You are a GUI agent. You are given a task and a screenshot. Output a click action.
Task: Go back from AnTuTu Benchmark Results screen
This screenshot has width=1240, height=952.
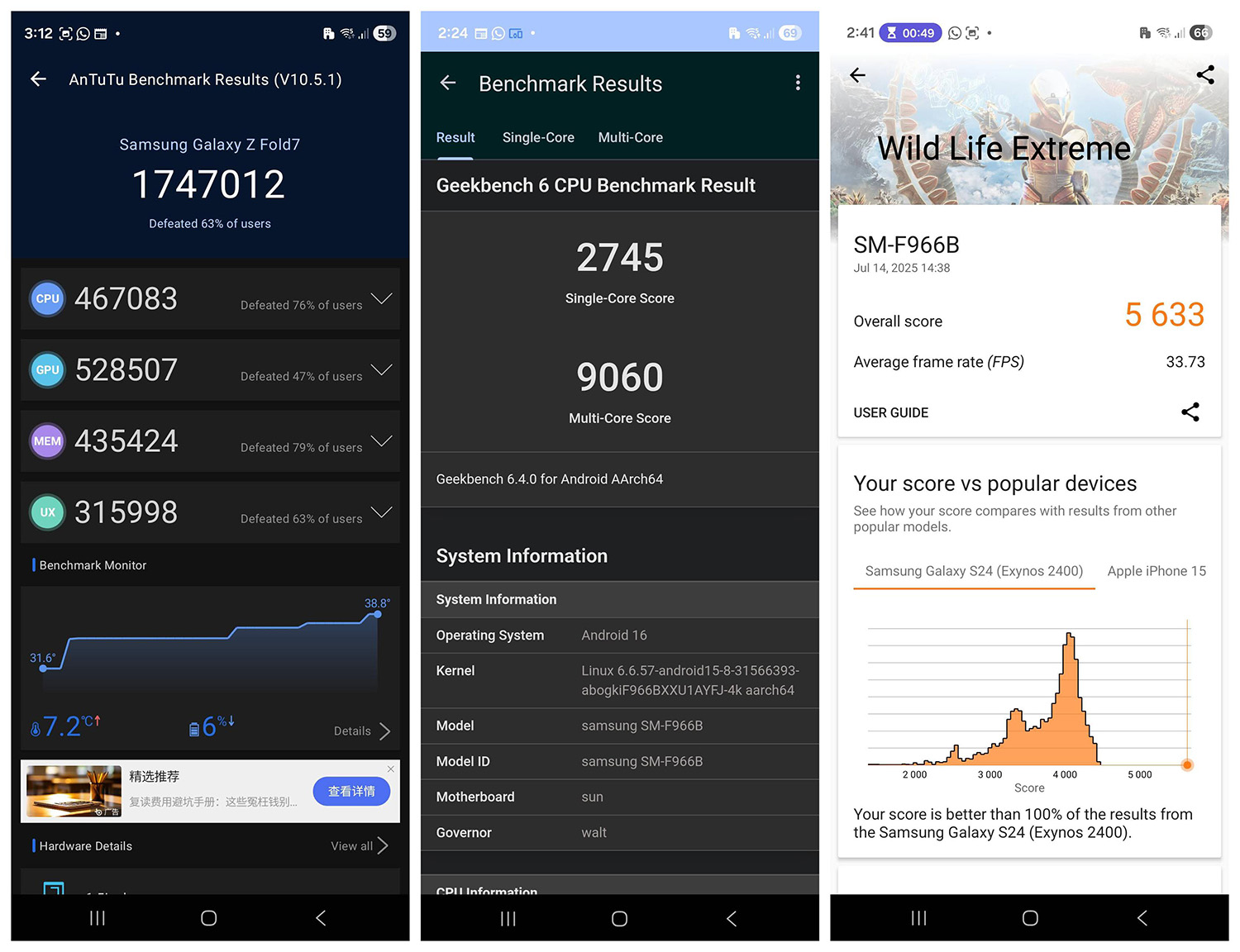38,79
